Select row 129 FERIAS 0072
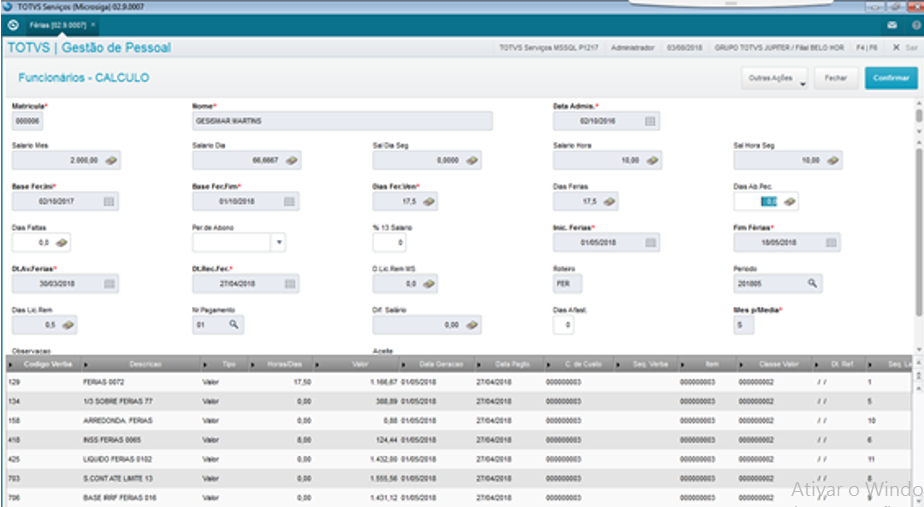 point(458,383)
